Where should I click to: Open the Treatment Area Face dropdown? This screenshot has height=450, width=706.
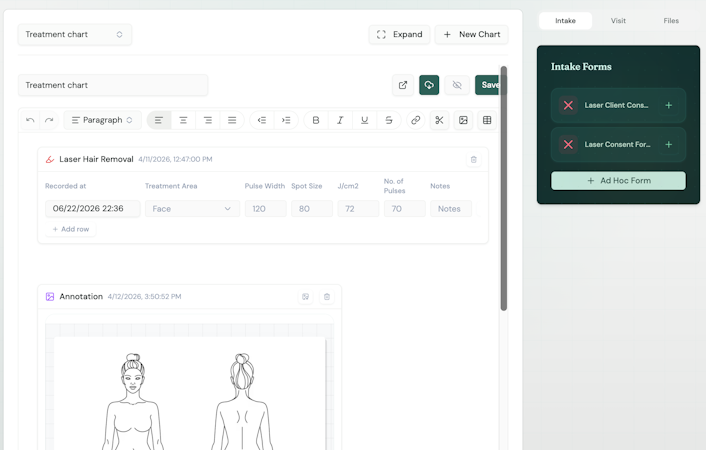tap(192, 209)
